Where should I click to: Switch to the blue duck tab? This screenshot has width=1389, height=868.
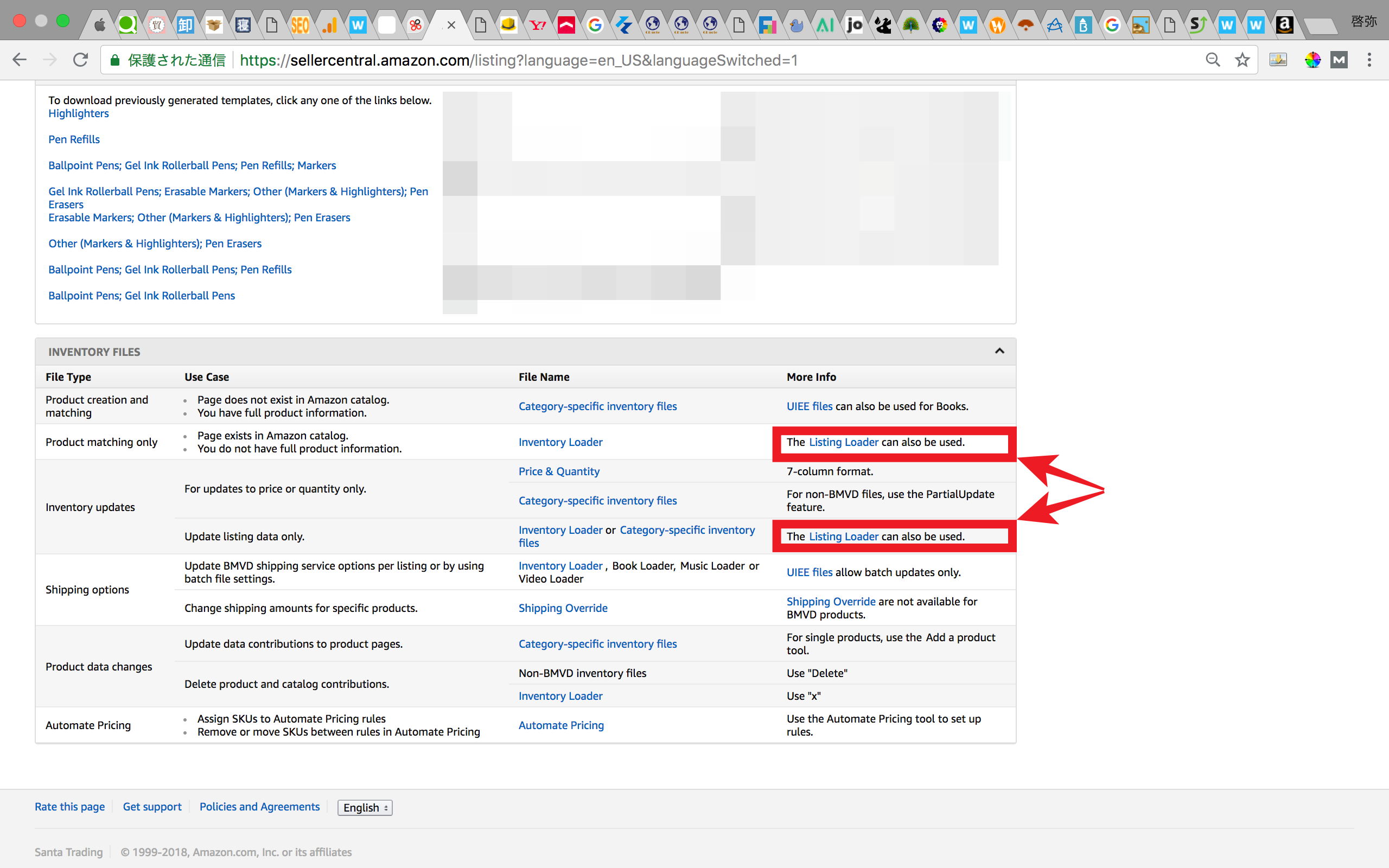point(797,25)
